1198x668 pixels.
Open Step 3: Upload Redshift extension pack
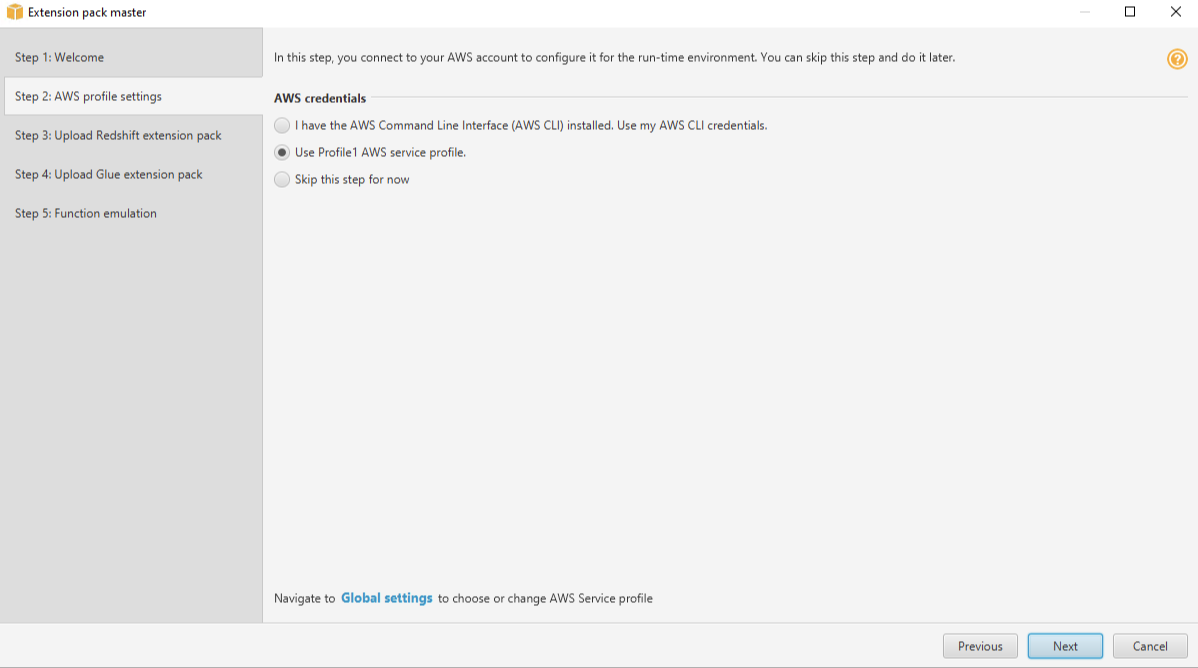119,135
